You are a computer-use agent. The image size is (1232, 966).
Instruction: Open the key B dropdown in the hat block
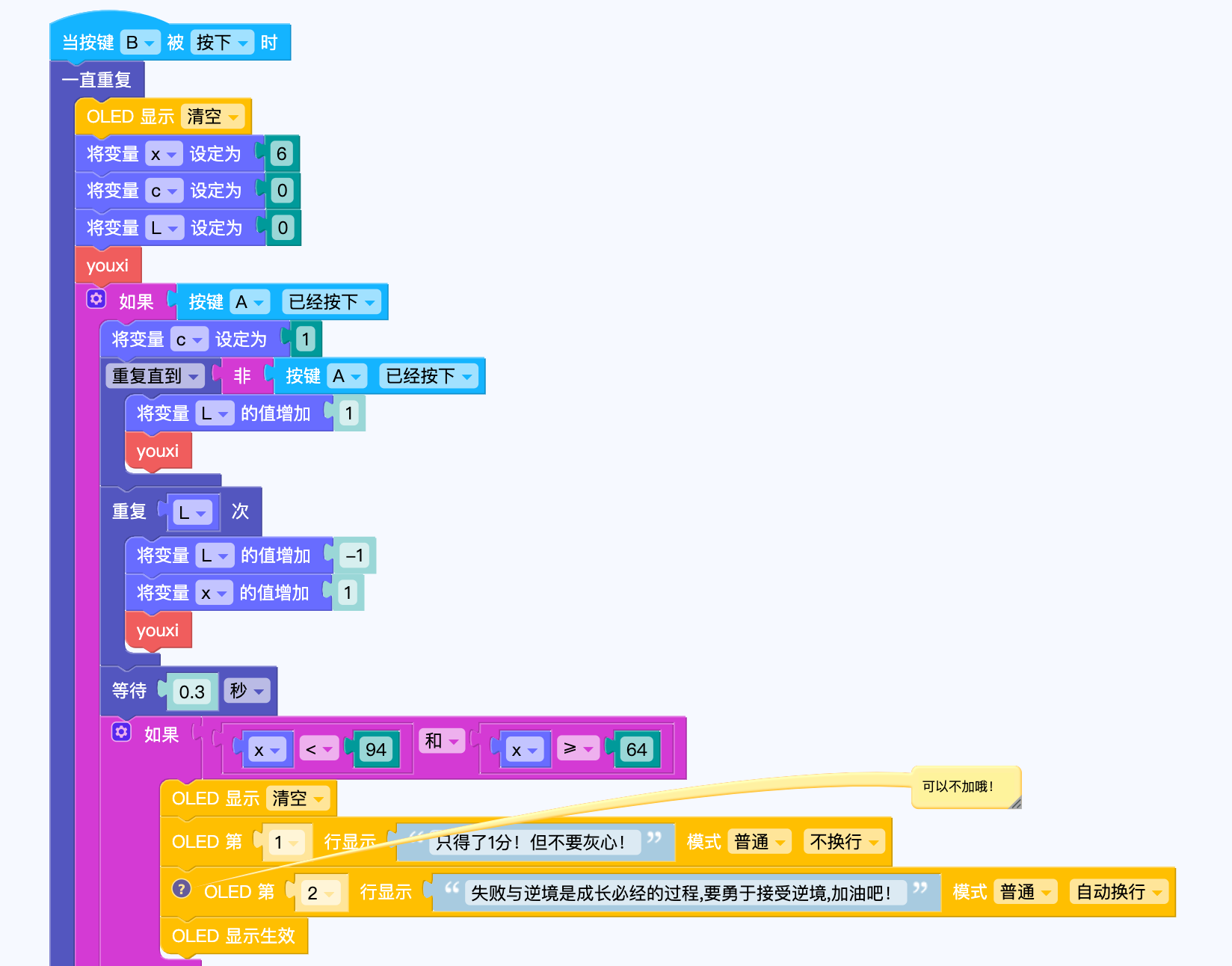point(140,43)
